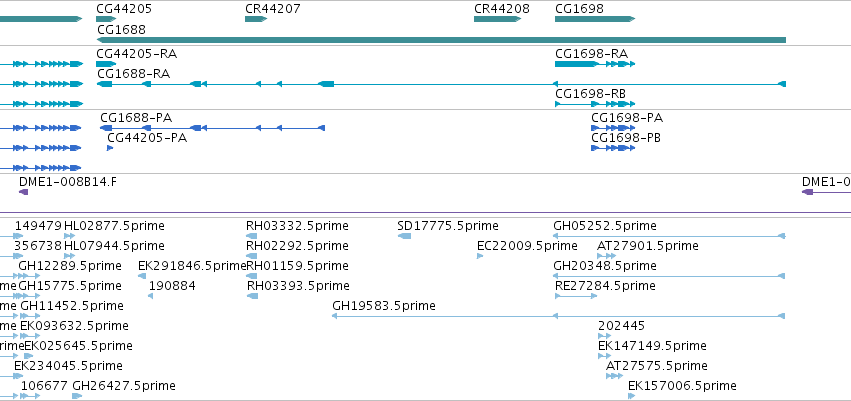Select the long CG1688 gene bar

[441, 40]
